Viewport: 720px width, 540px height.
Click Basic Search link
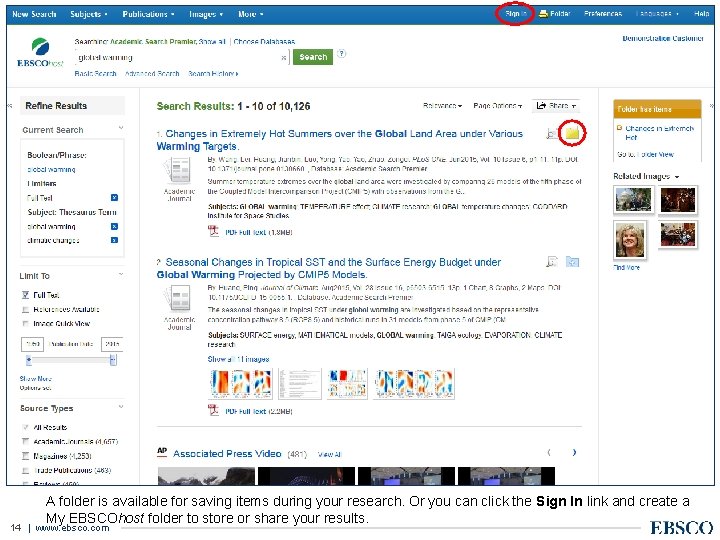[x=95, y=73]
